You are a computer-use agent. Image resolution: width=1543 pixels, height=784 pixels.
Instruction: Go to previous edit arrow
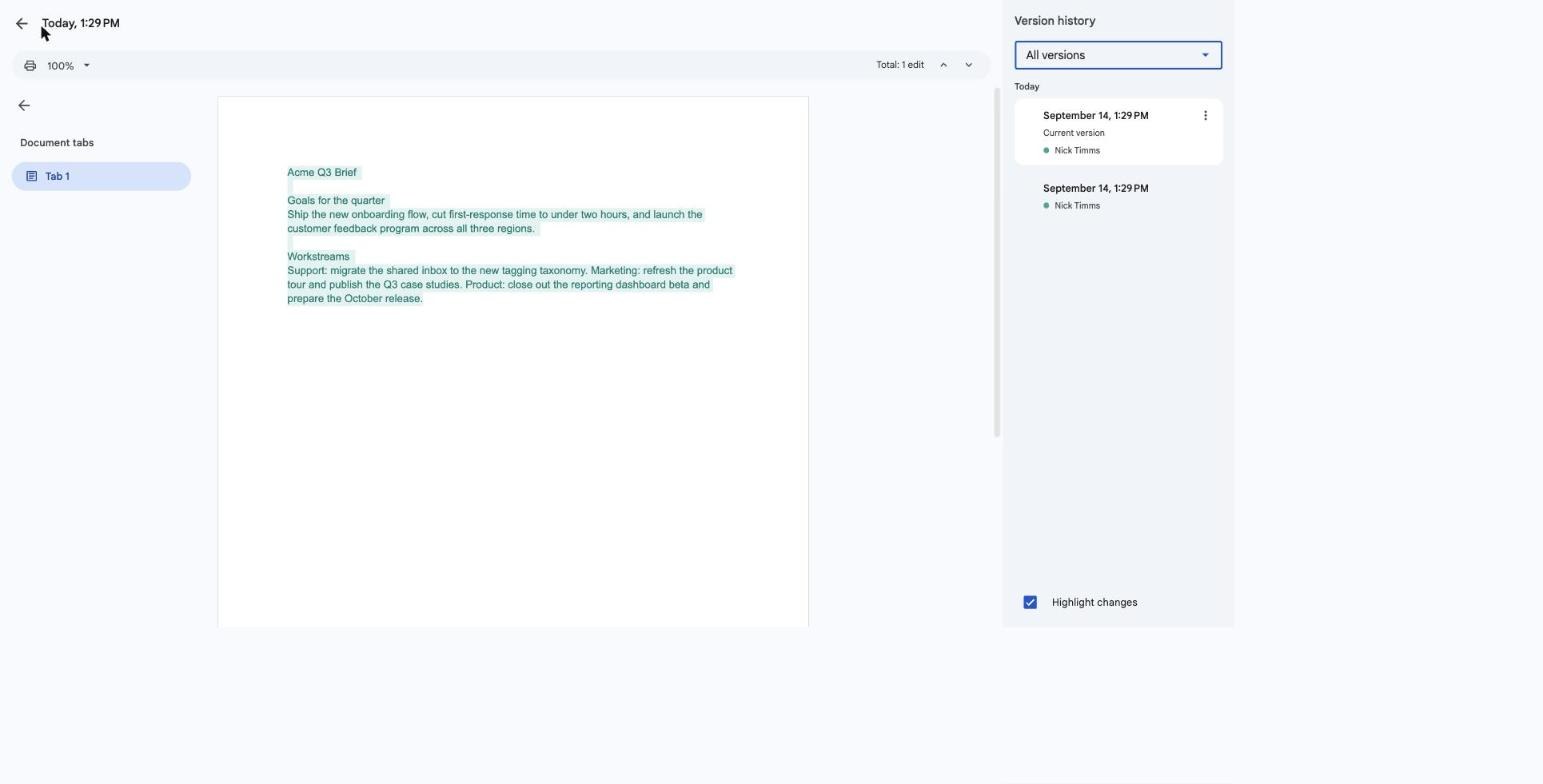pos(943,65)
